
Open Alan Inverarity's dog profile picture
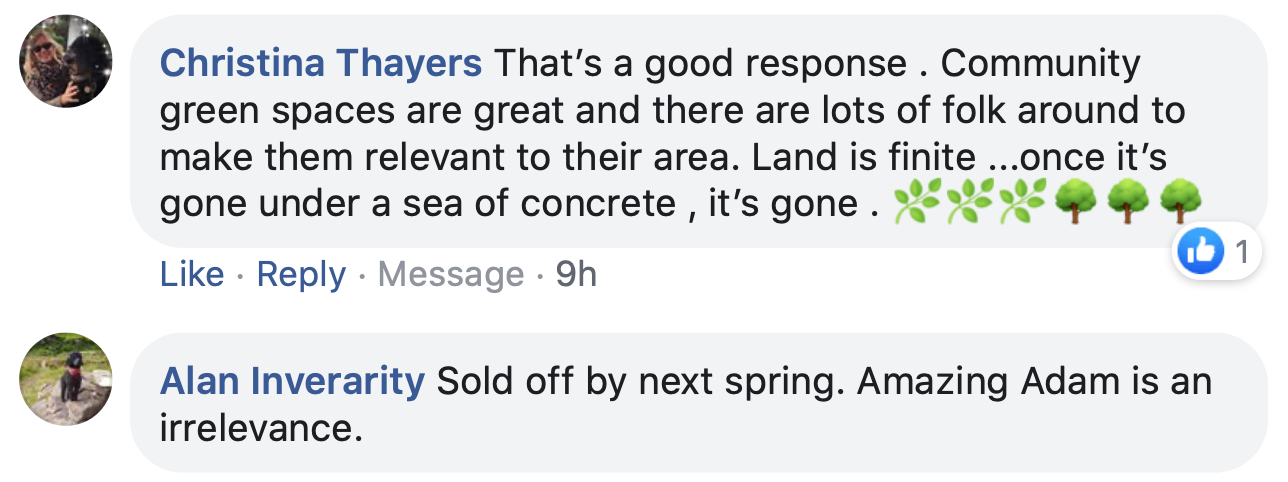(66, 379)
